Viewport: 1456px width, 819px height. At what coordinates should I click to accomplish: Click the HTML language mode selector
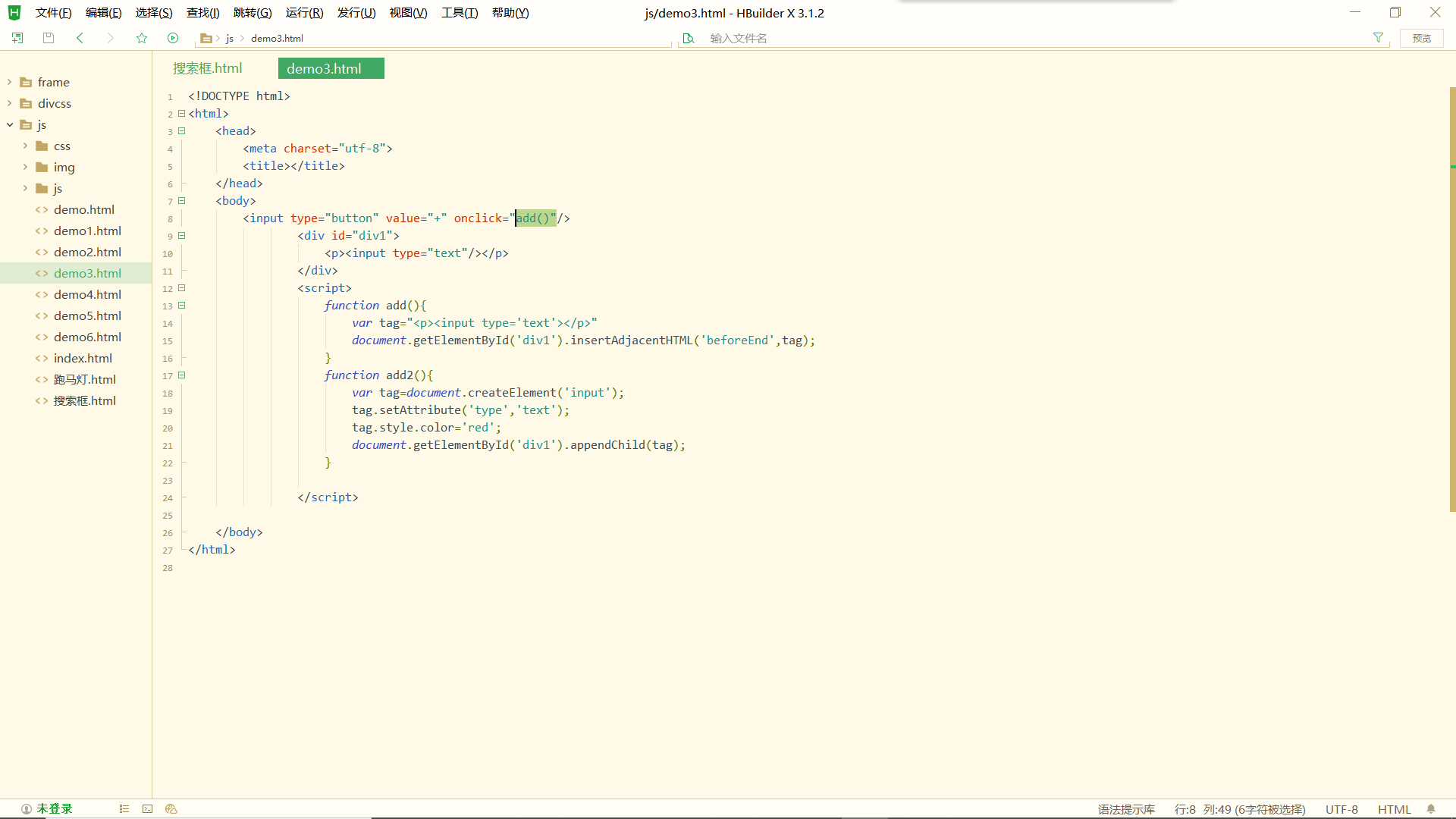(1394, 809)
